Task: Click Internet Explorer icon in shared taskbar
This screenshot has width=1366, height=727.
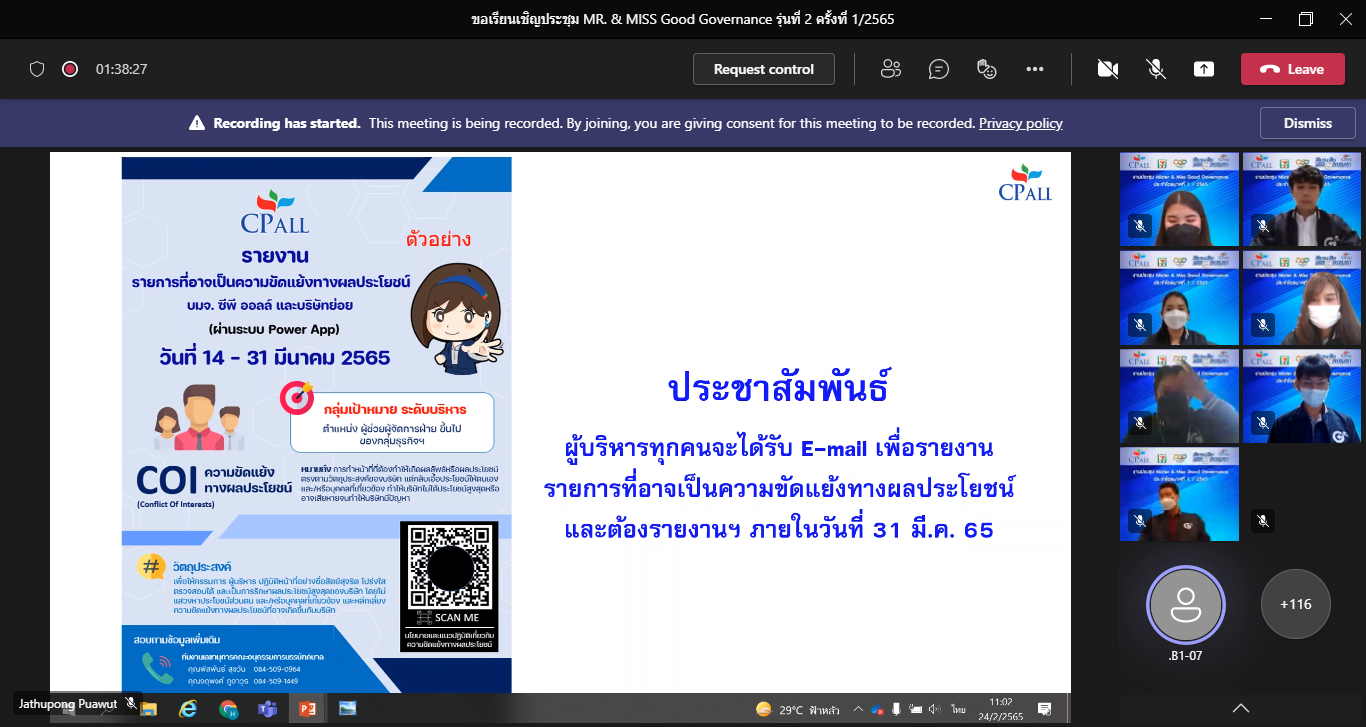Action: (187, 709)
